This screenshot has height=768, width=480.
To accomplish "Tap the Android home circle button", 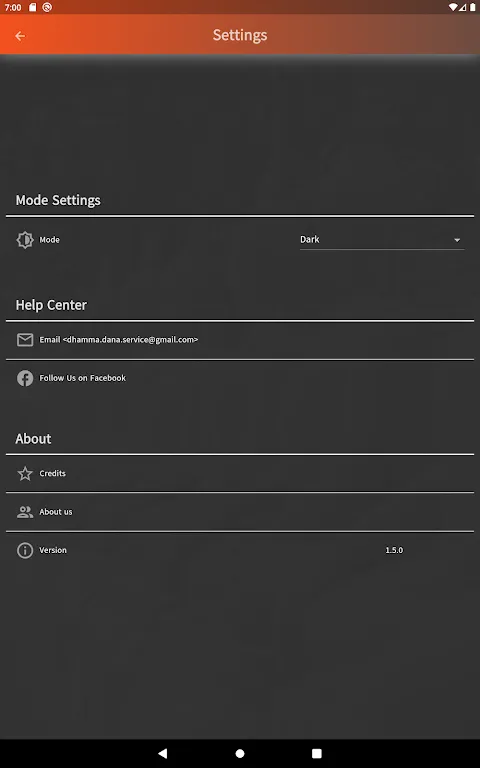I will click(240, 753).
